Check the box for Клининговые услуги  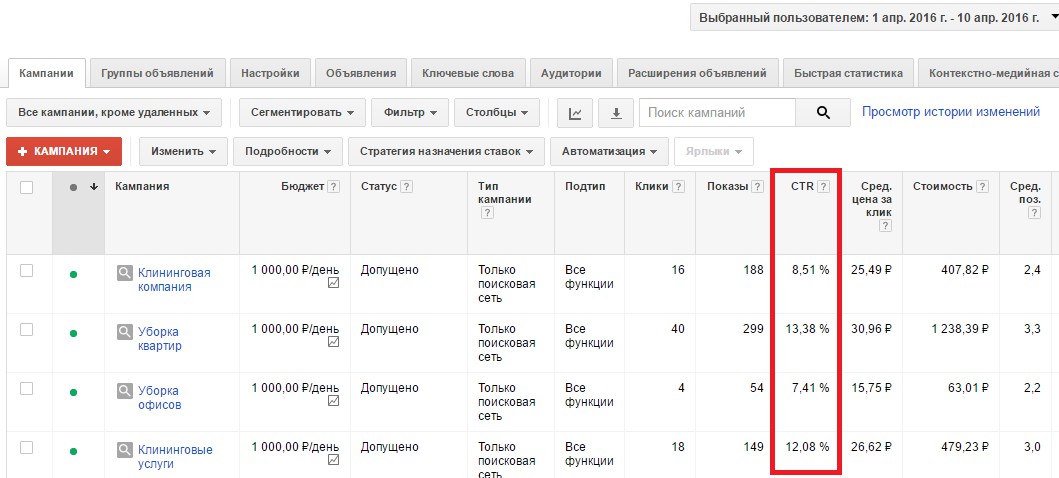click(26, 447)
